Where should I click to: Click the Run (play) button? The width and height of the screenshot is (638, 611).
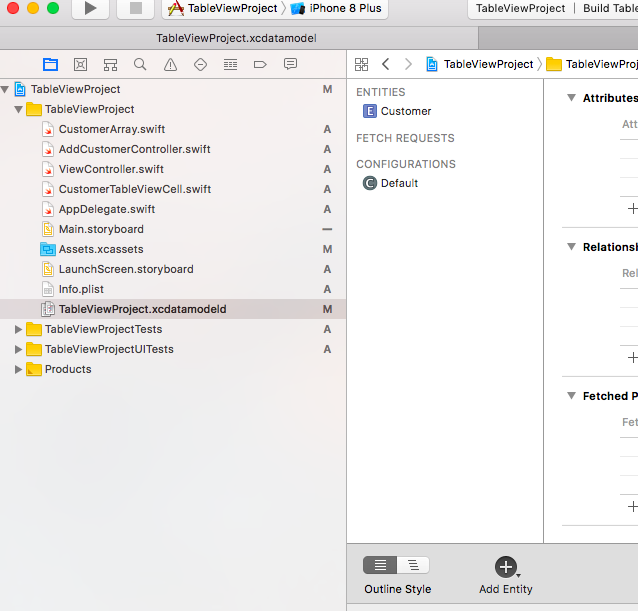coord(90,9)
